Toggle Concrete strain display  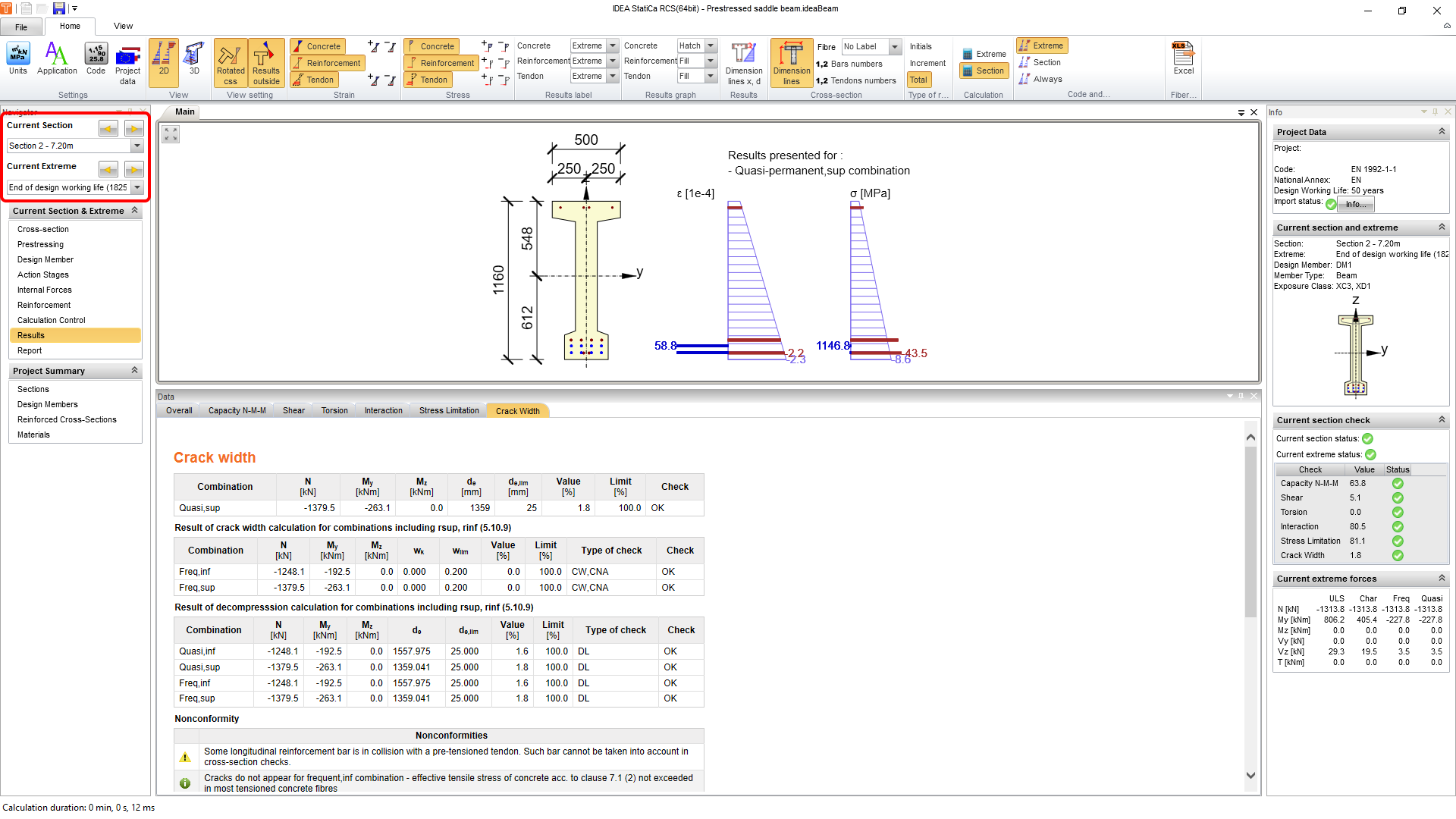(x=318, y=46)
